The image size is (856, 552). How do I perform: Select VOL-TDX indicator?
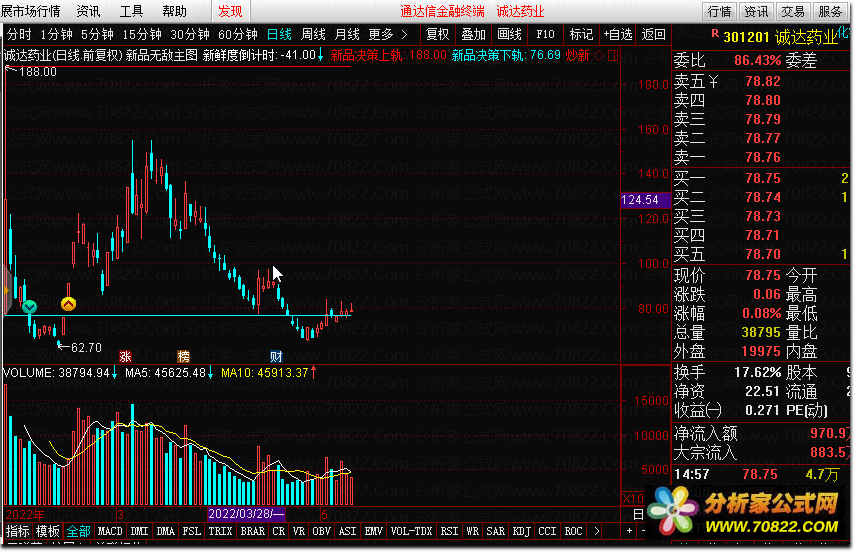412,531
